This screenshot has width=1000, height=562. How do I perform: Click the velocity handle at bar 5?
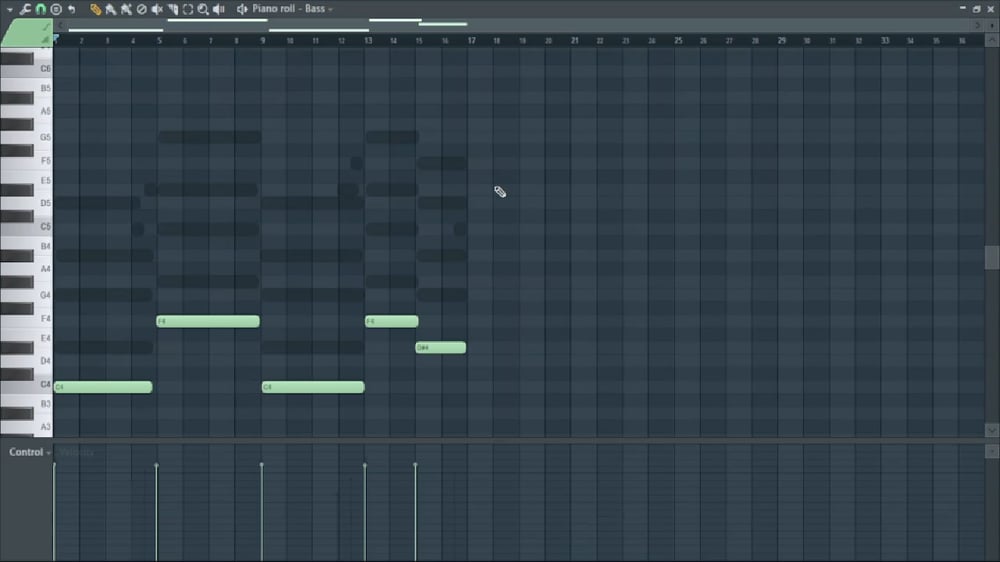(156, 466)
